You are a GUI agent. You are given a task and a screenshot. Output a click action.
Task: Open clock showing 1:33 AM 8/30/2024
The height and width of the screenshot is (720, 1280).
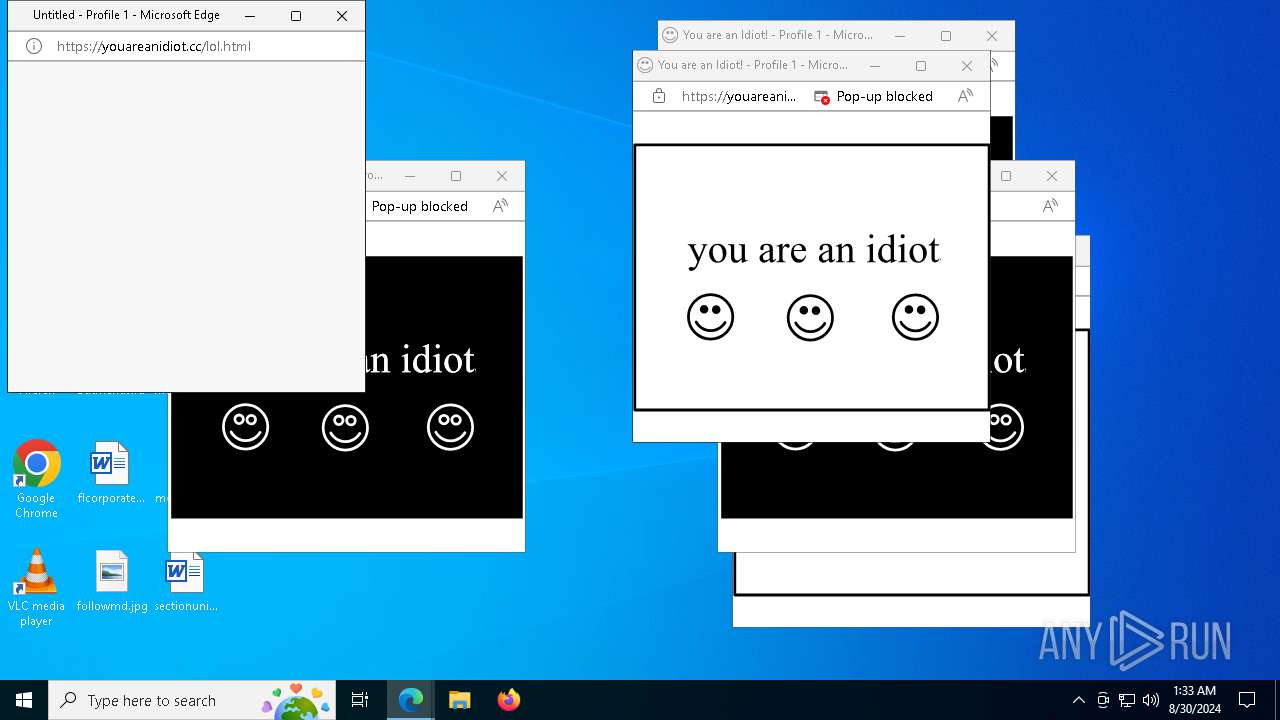(1194, 700)
